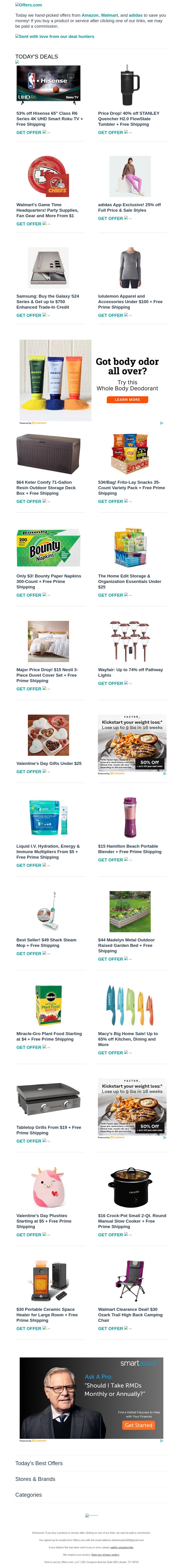Open the adidas link in intro text
183x1568 pixels.
pyautogui.click(x=135, y=15)
